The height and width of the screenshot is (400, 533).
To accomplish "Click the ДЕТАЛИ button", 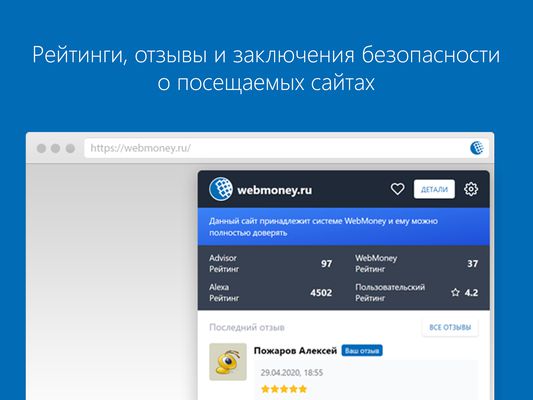I will tap(434, 189).
